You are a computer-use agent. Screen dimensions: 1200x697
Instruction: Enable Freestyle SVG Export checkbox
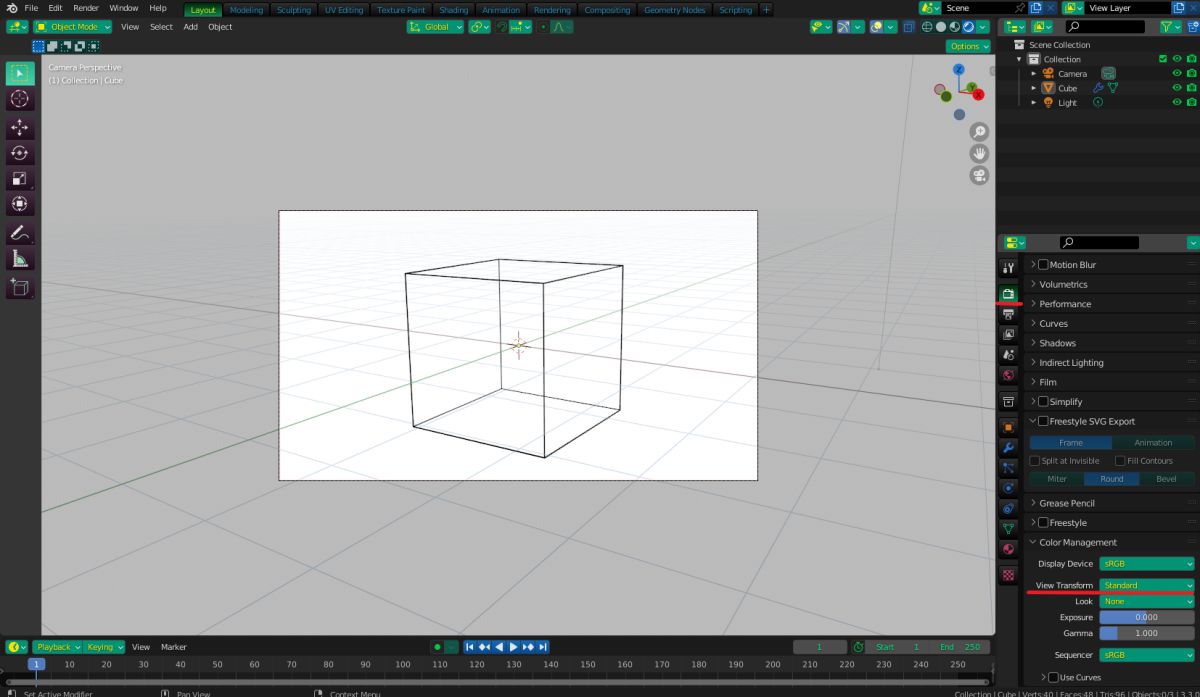(x=1043, y=421)
